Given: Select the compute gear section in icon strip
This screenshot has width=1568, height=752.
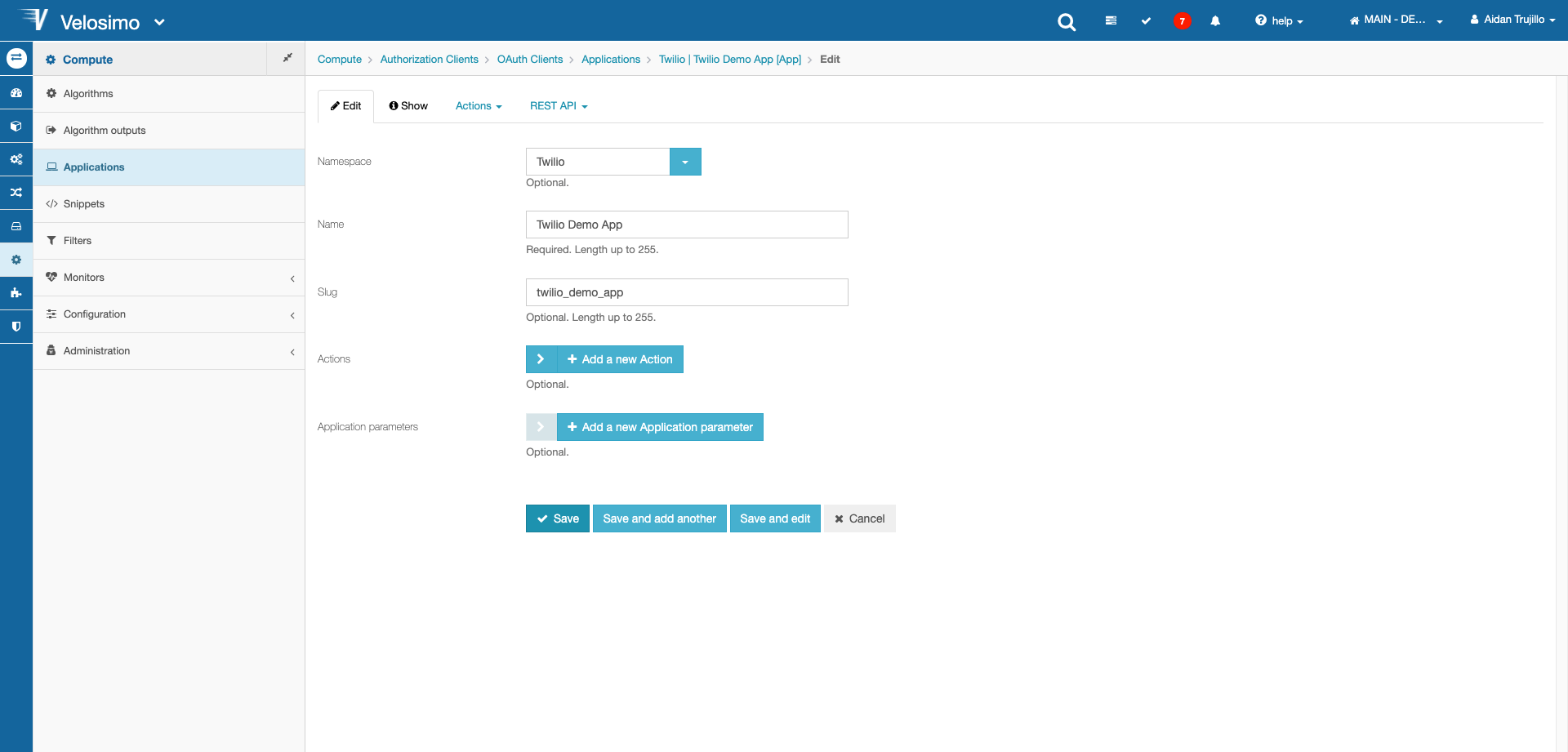Looking at the screenshot, I should tap(16, 260).
